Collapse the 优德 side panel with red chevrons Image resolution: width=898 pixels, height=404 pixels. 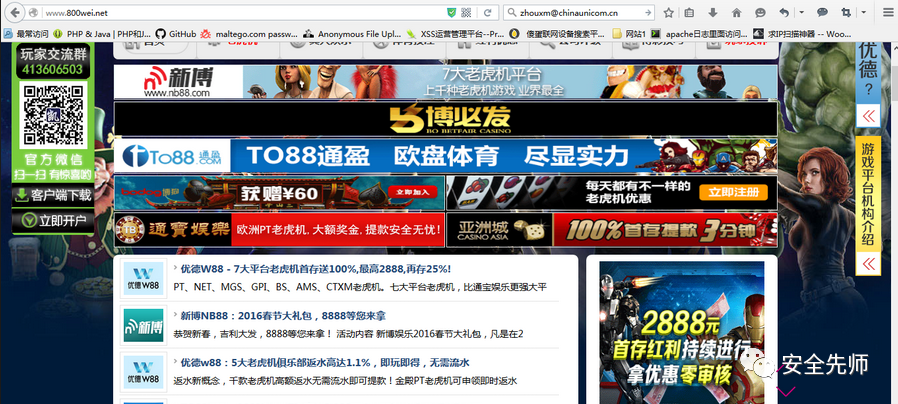(x=868, y=116)
